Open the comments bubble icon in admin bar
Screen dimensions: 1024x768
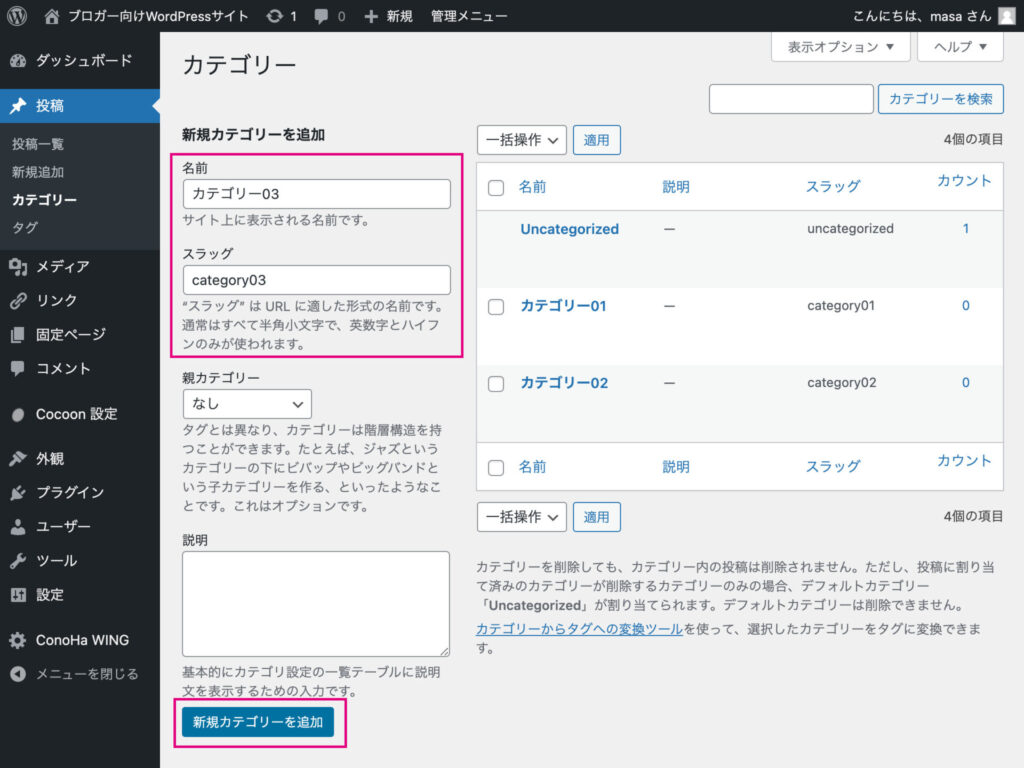point(321,16)
